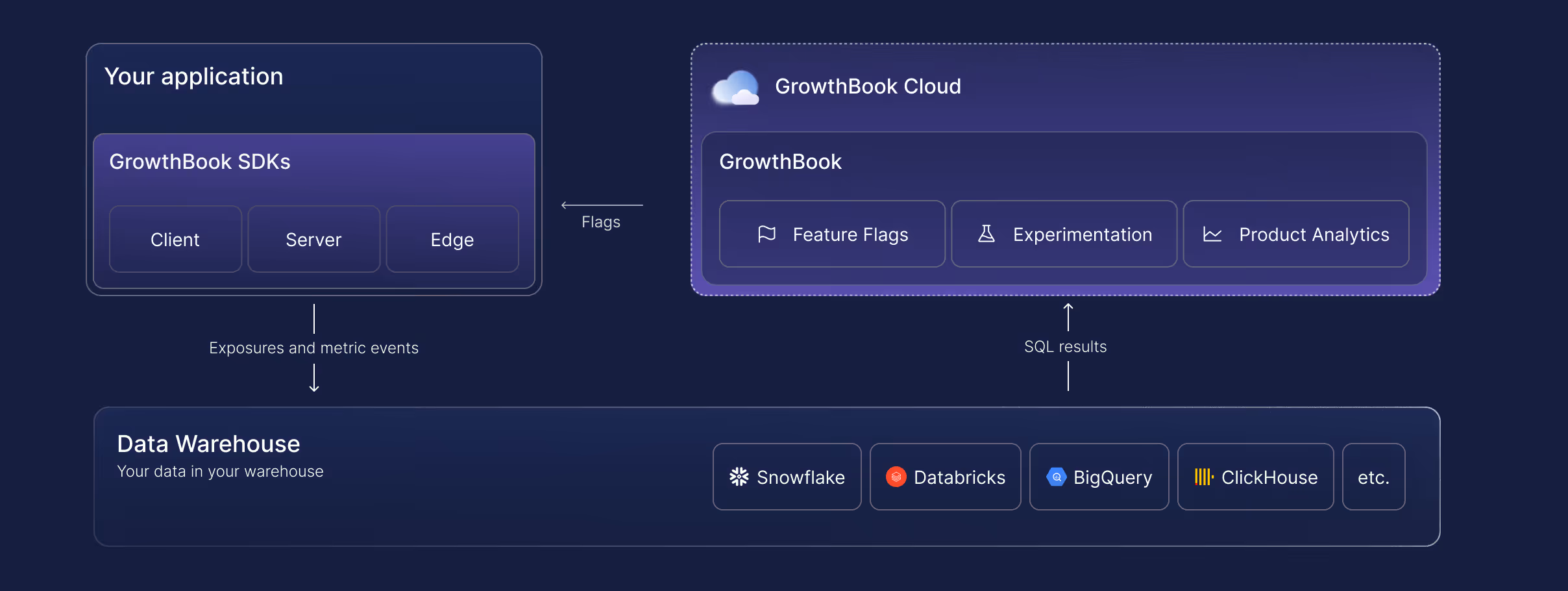Click the Databricks logo icon
Viewport: 1568px width, 591px height.
(x=897, y=476)
